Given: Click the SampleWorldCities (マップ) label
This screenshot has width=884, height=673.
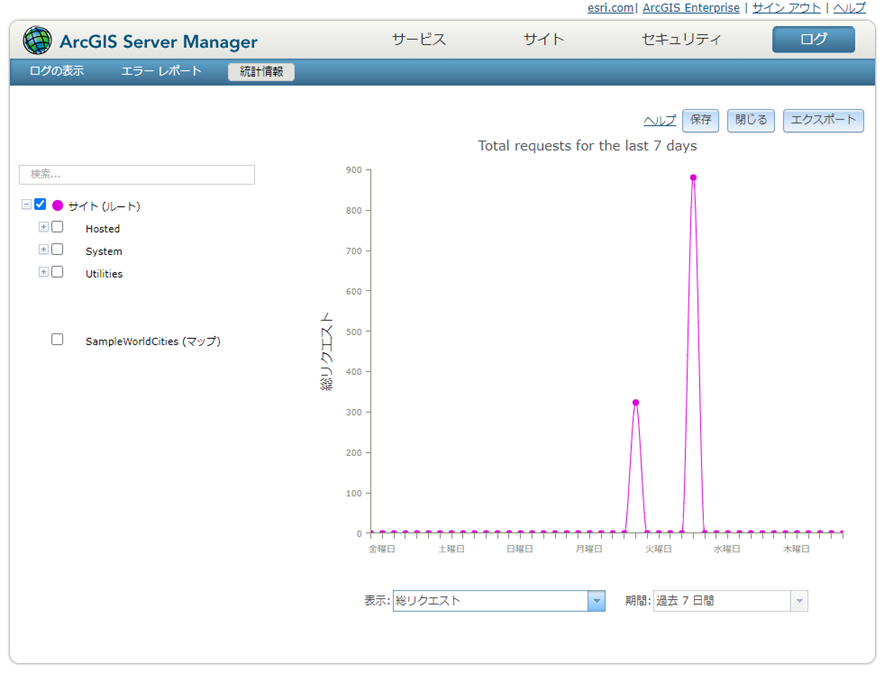Looking at the screenshot, I should [153, 342].
